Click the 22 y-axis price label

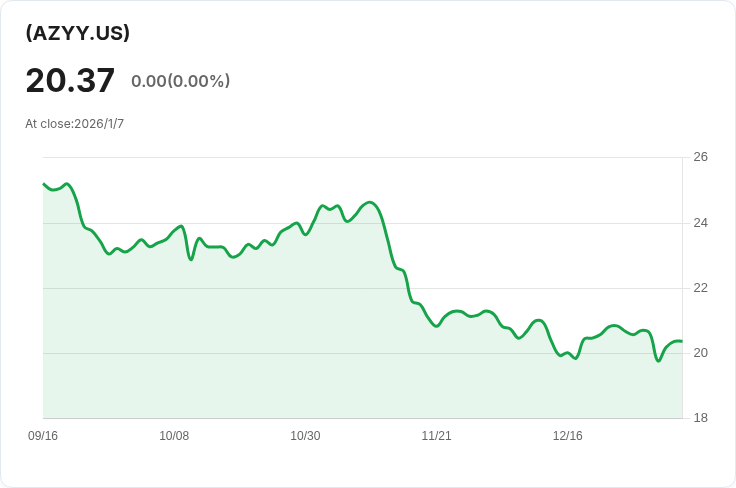point(700,288)
